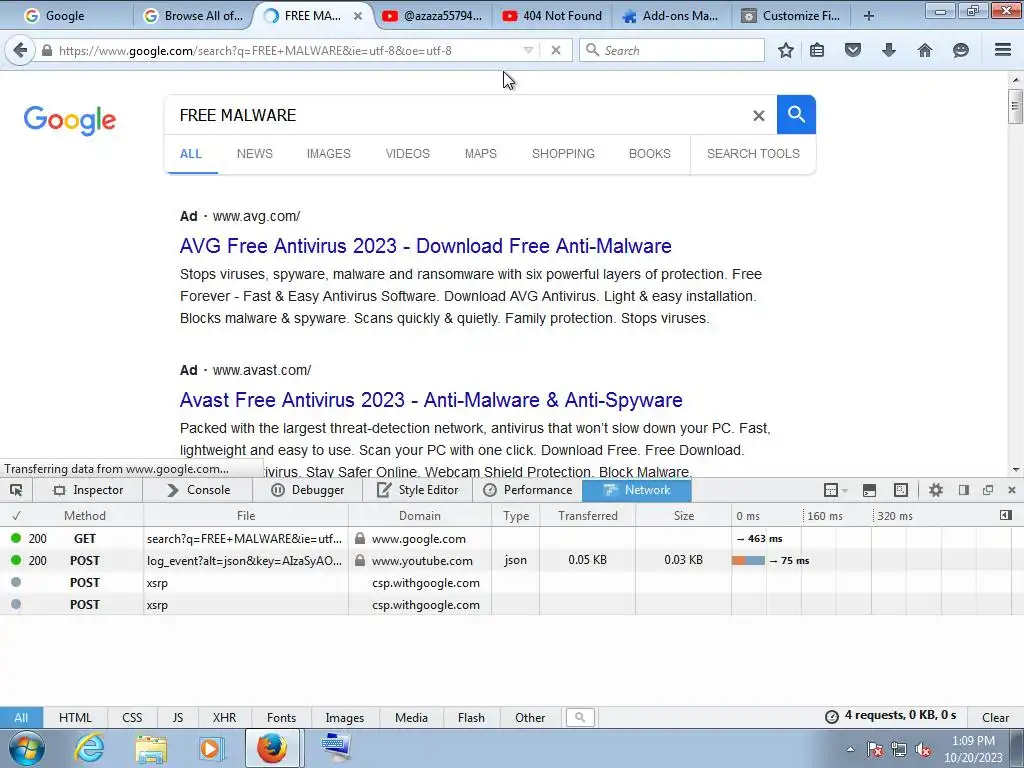
Task: Open Avast Free Antivirus 2023 link
Action: (431, 400)
